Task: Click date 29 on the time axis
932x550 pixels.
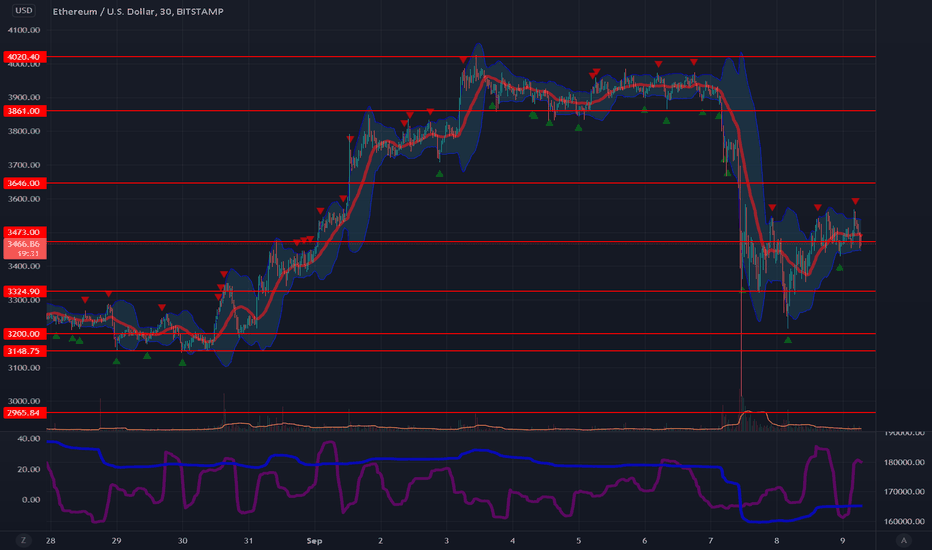Action: pos(116,540)
